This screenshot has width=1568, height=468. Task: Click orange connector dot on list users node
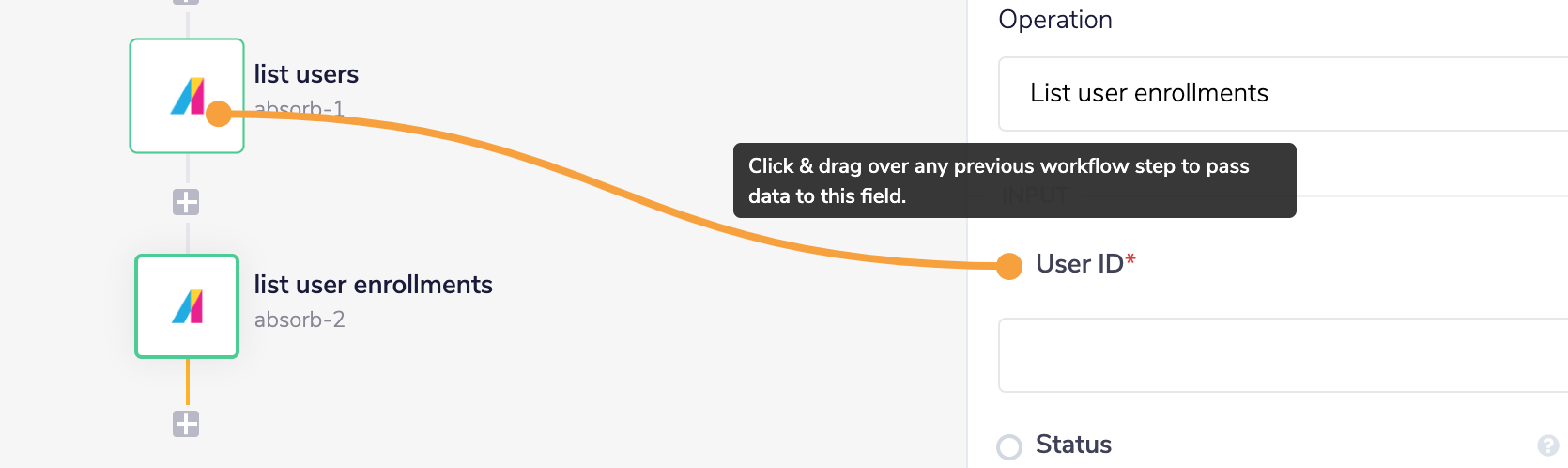tap(219, 114)
